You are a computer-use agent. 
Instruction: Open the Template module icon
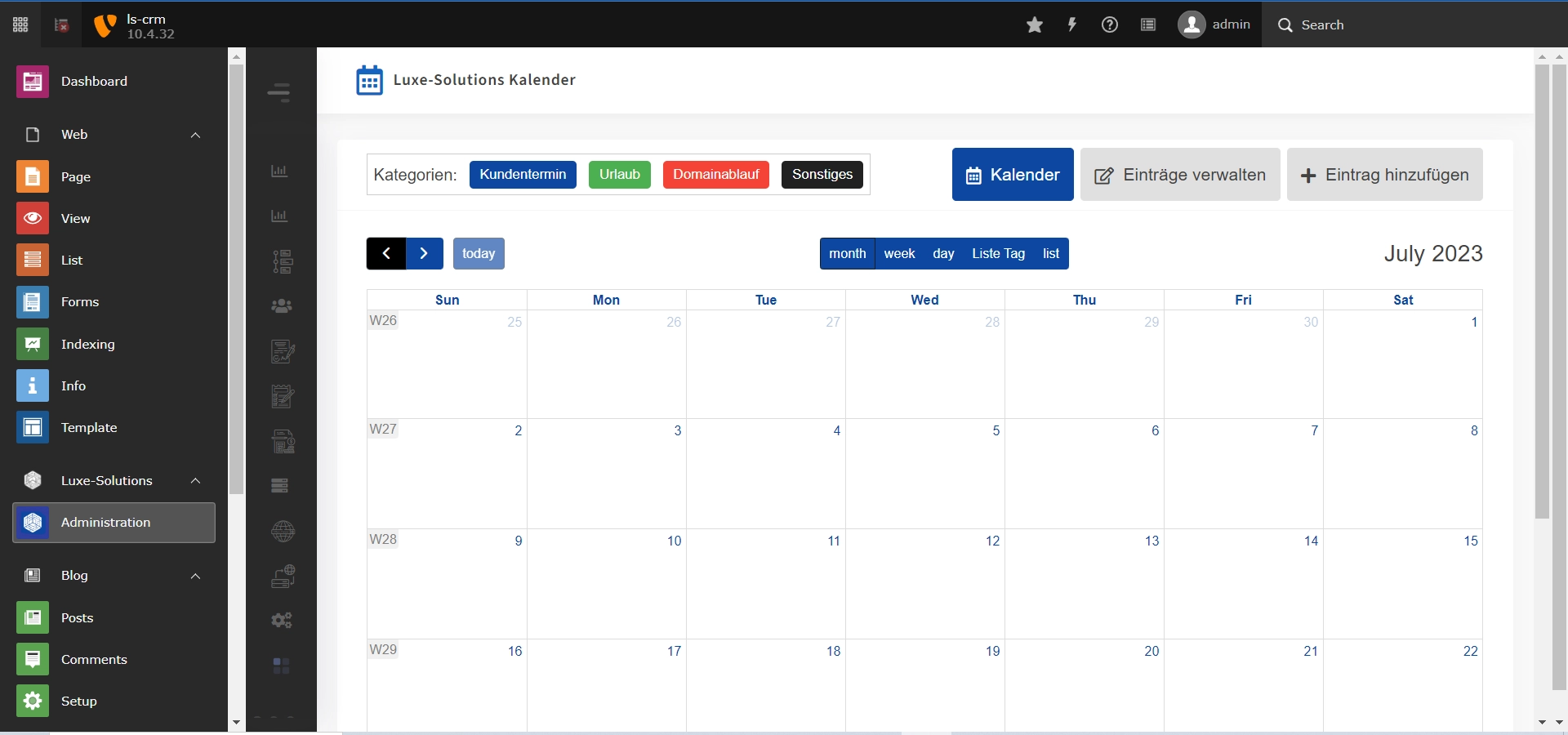(x=33, y=427)
